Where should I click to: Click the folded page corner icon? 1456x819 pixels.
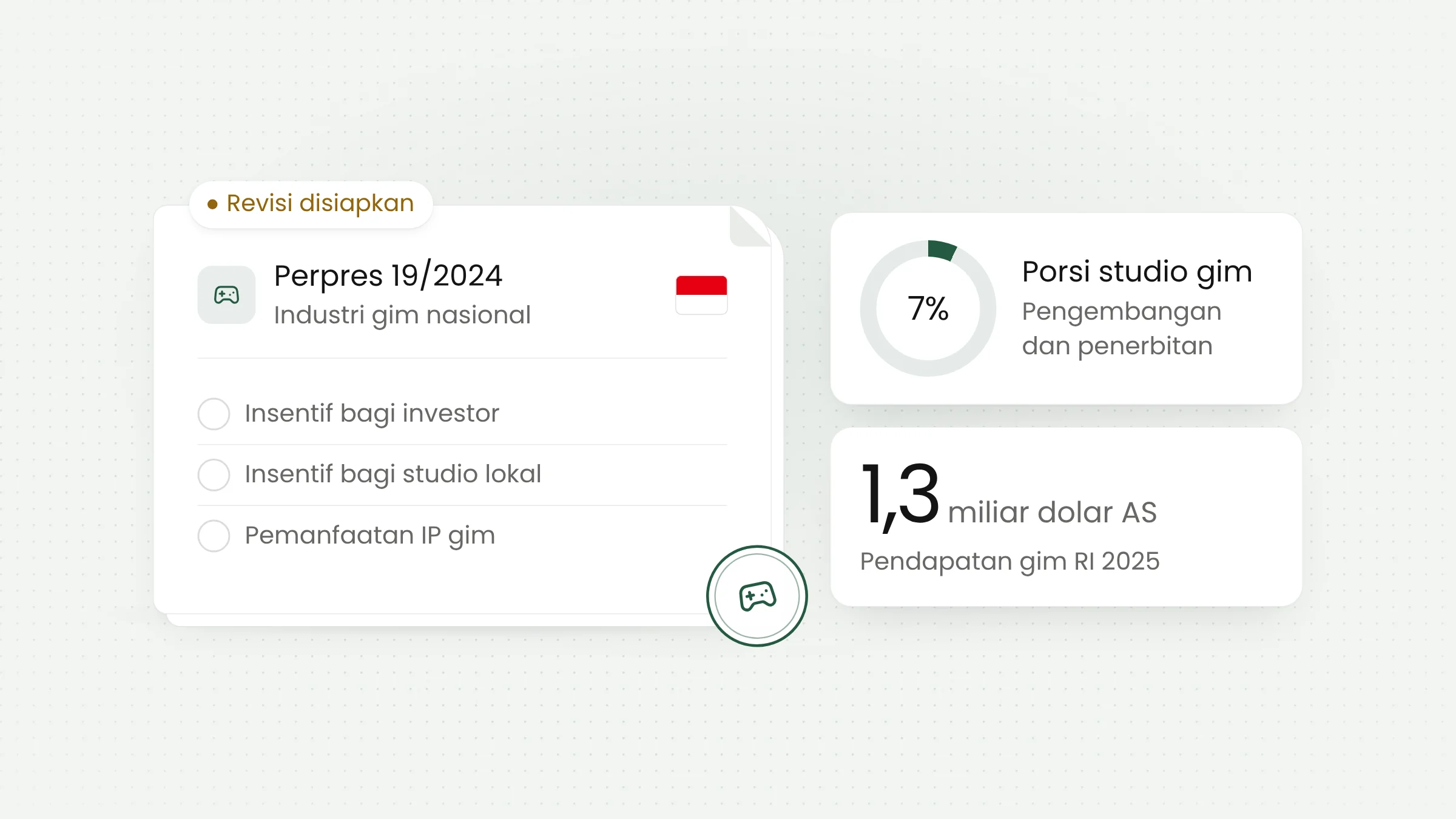750,226
